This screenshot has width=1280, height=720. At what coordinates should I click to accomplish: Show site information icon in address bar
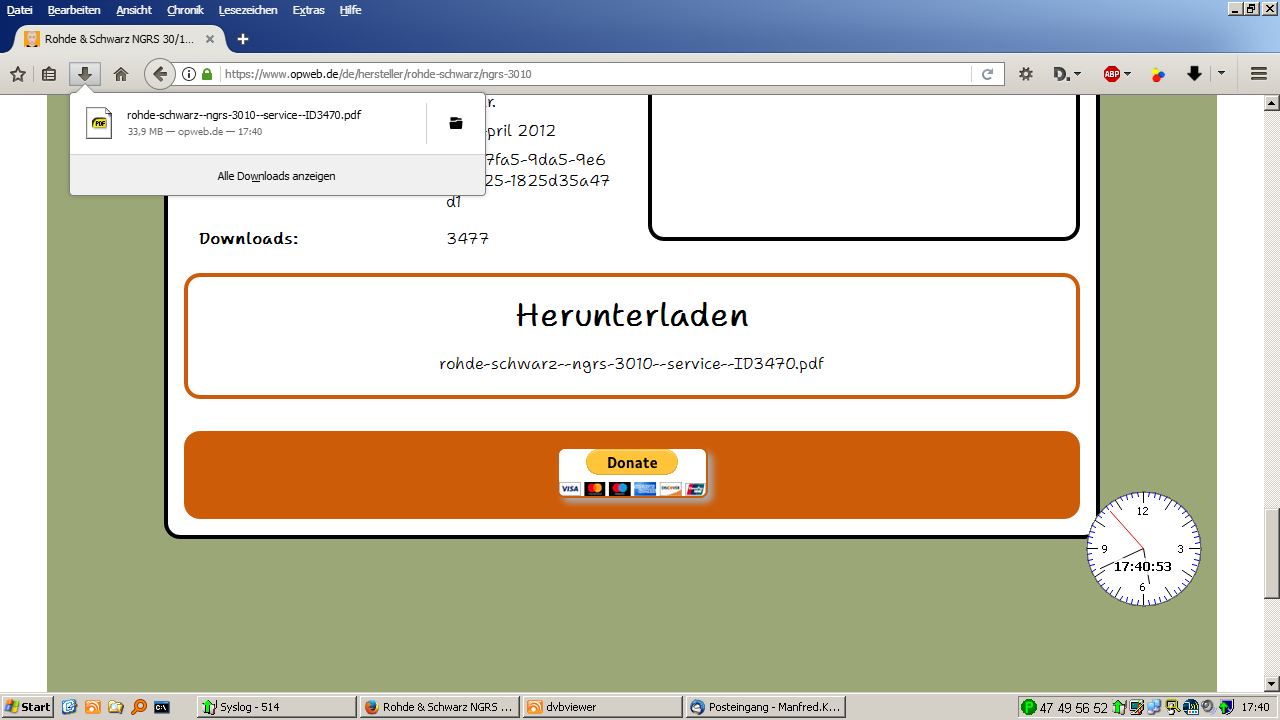coord(188,74)
